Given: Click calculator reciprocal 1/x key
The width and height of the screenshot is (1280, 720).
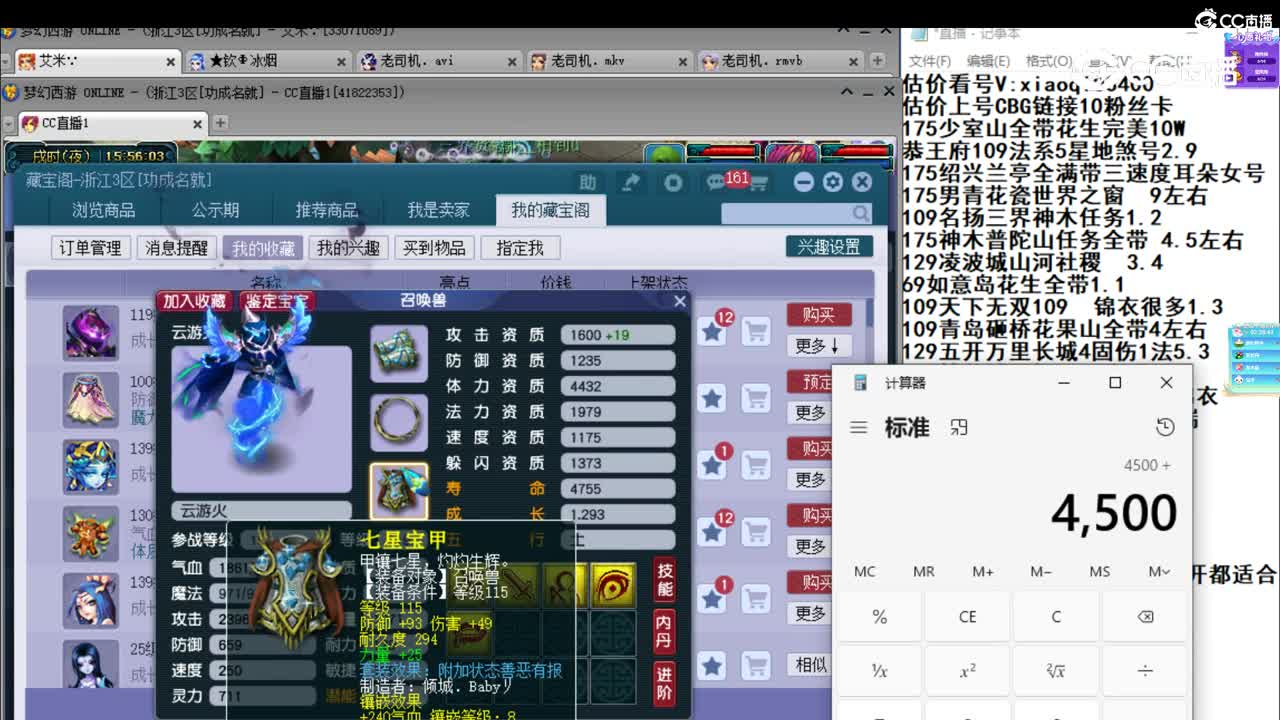Looking at the screenshot, I should pos(880,671).
